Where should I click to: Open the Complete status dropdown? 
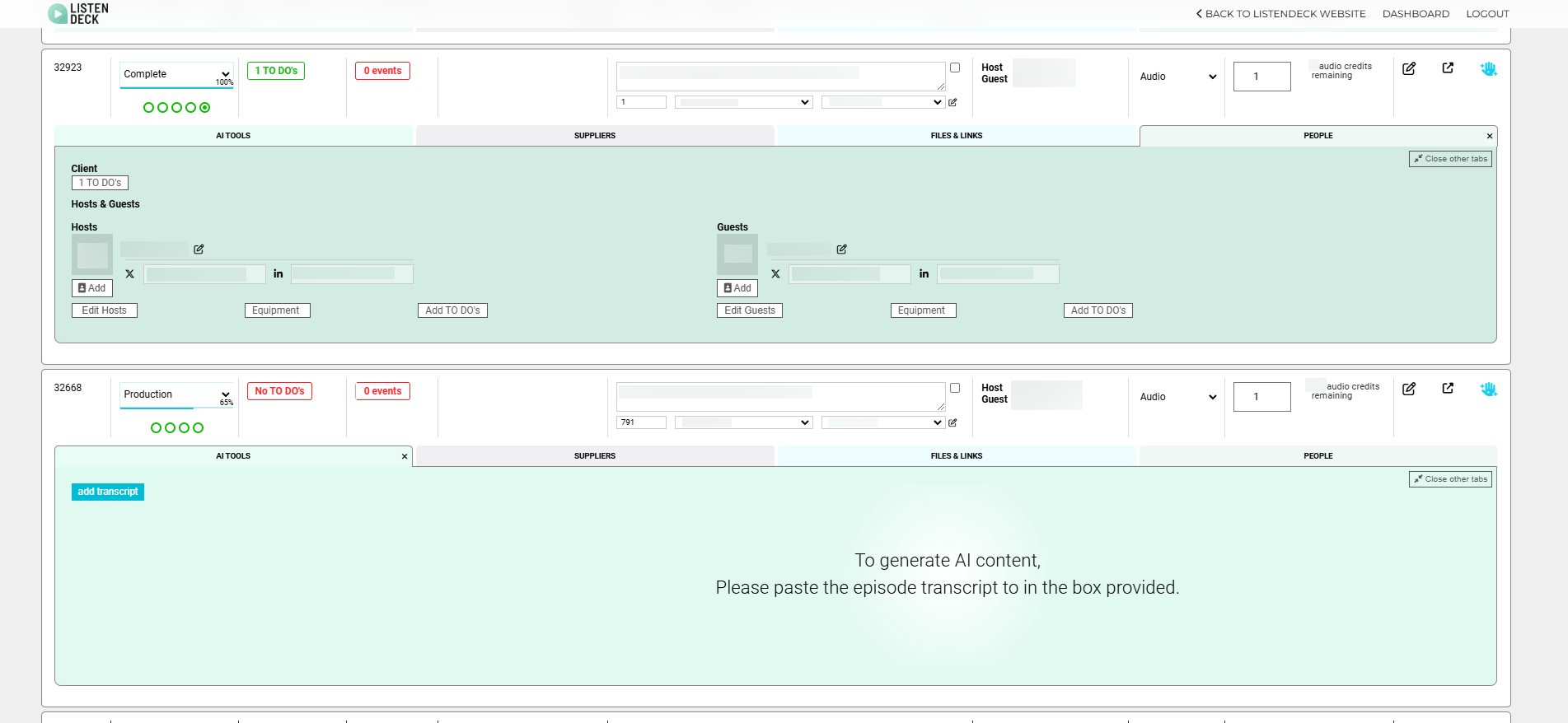point(176,74)
